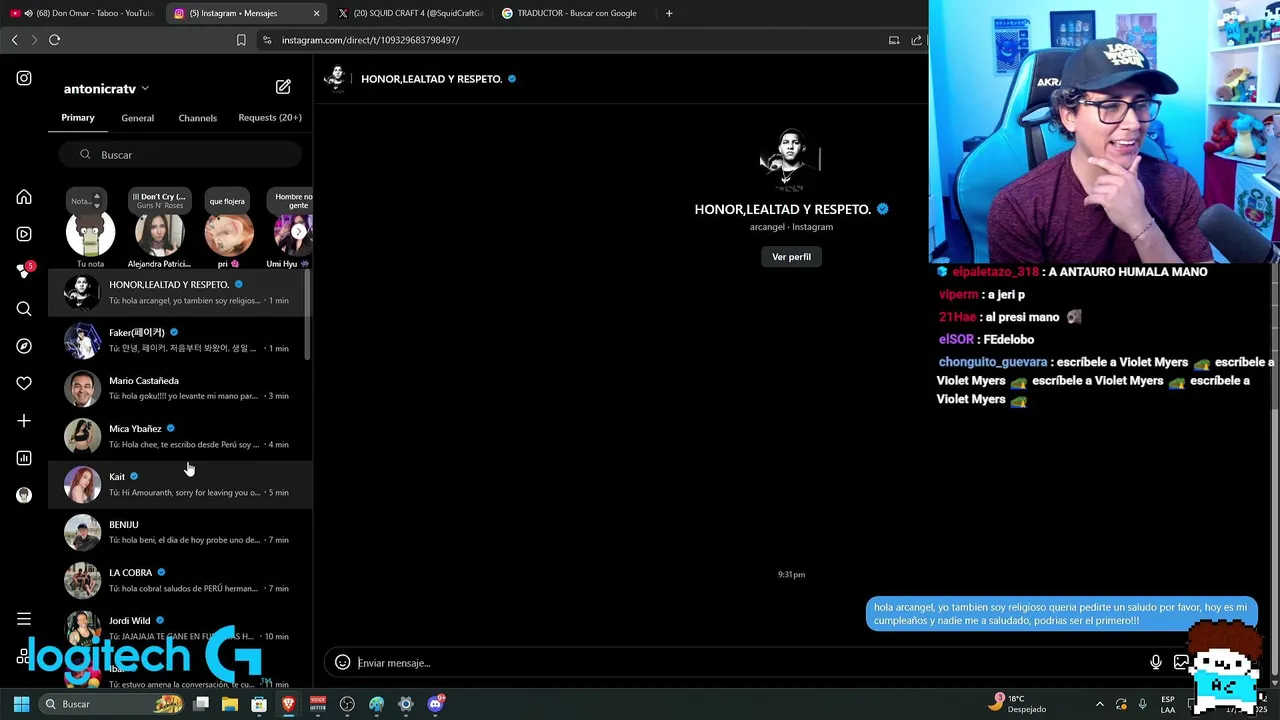Expand the antonicratv account switcher

pos(106,88)
